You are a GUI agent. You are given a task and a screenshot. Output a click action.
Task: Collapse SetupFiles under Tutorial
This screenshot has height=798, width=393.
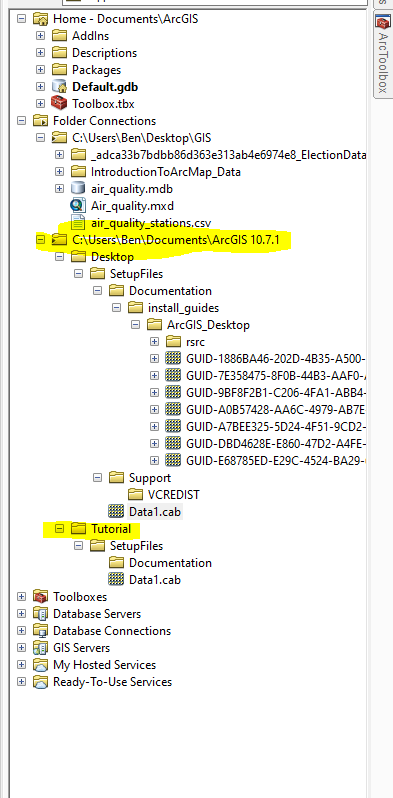tap(78, 546)
